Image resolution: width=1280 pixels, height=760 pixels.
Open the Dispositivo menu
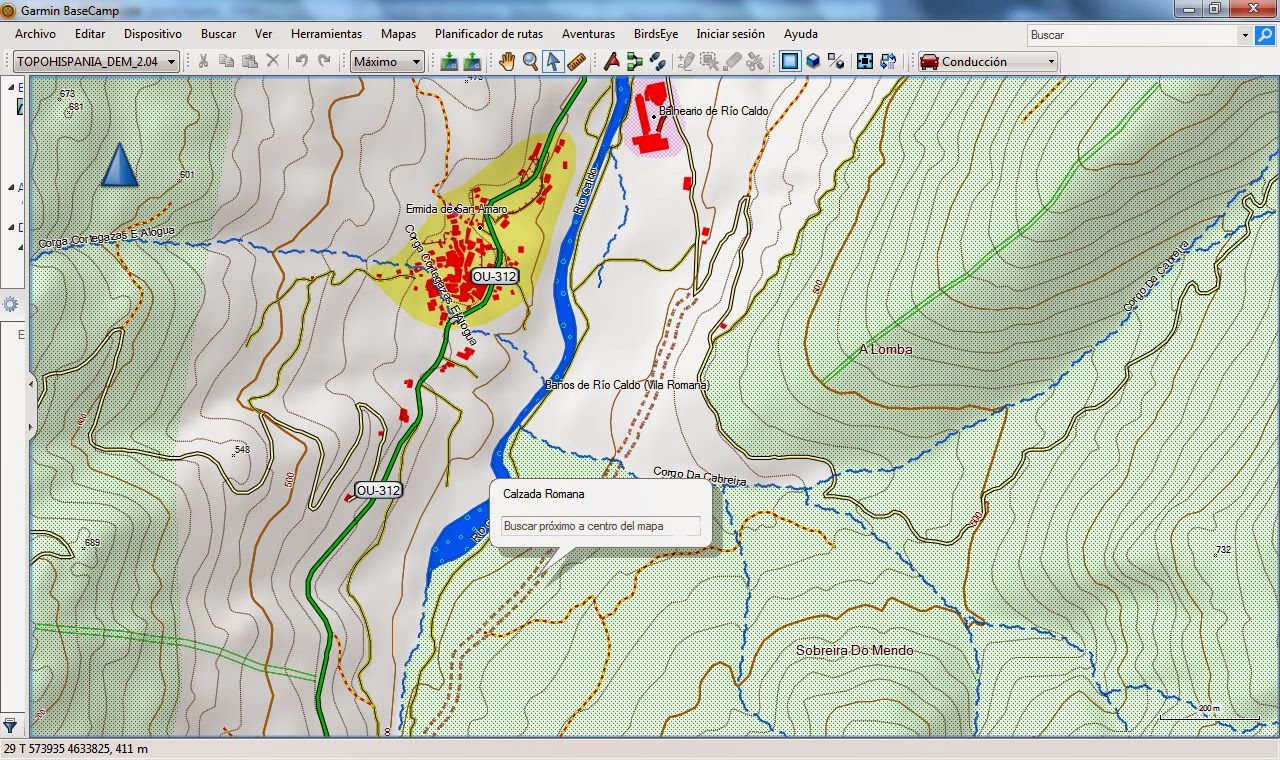pos(153,34)
